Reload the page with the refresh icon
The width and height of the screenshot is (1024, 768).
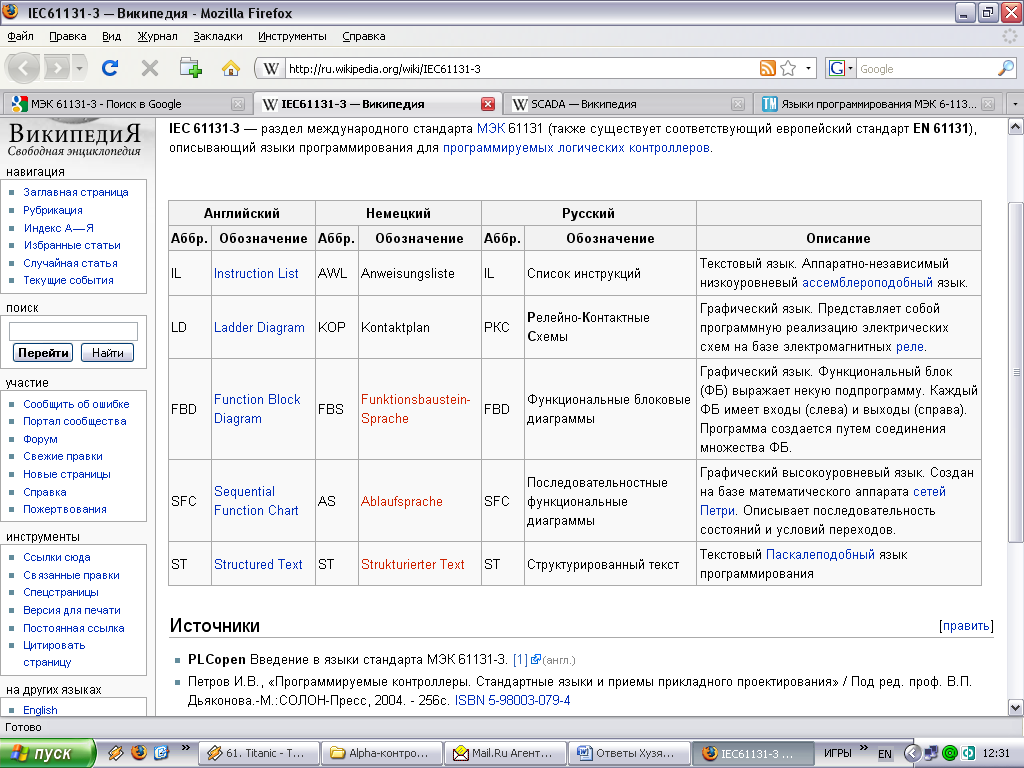[x=110, y=68]
